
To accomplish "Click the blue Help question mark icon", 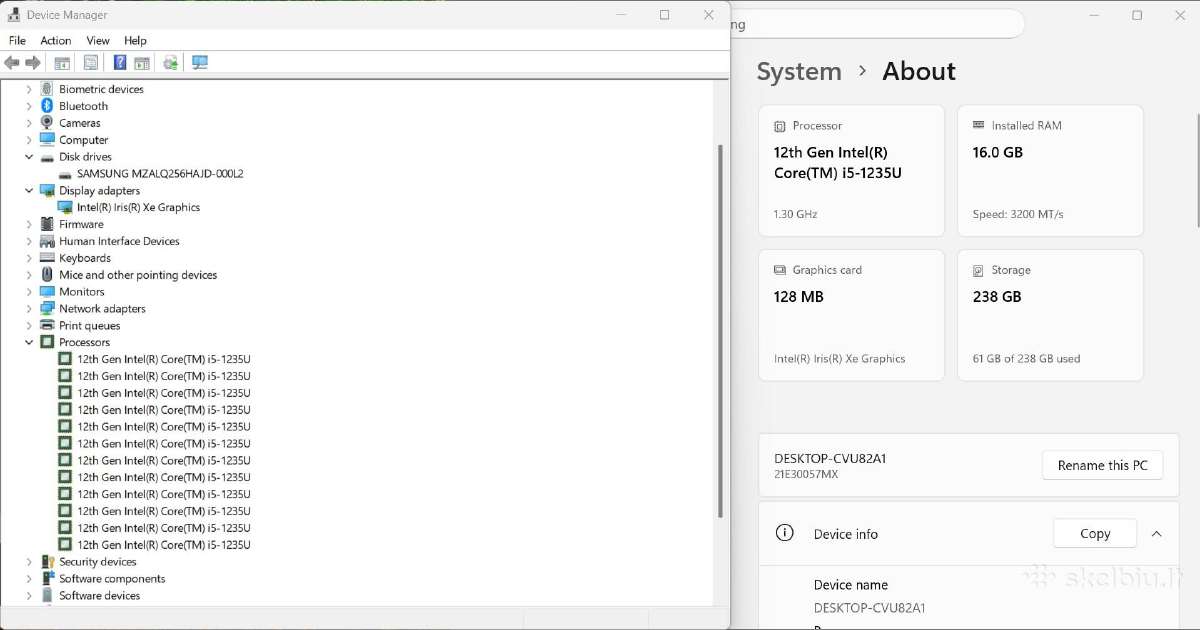I will tap(120, 63).
